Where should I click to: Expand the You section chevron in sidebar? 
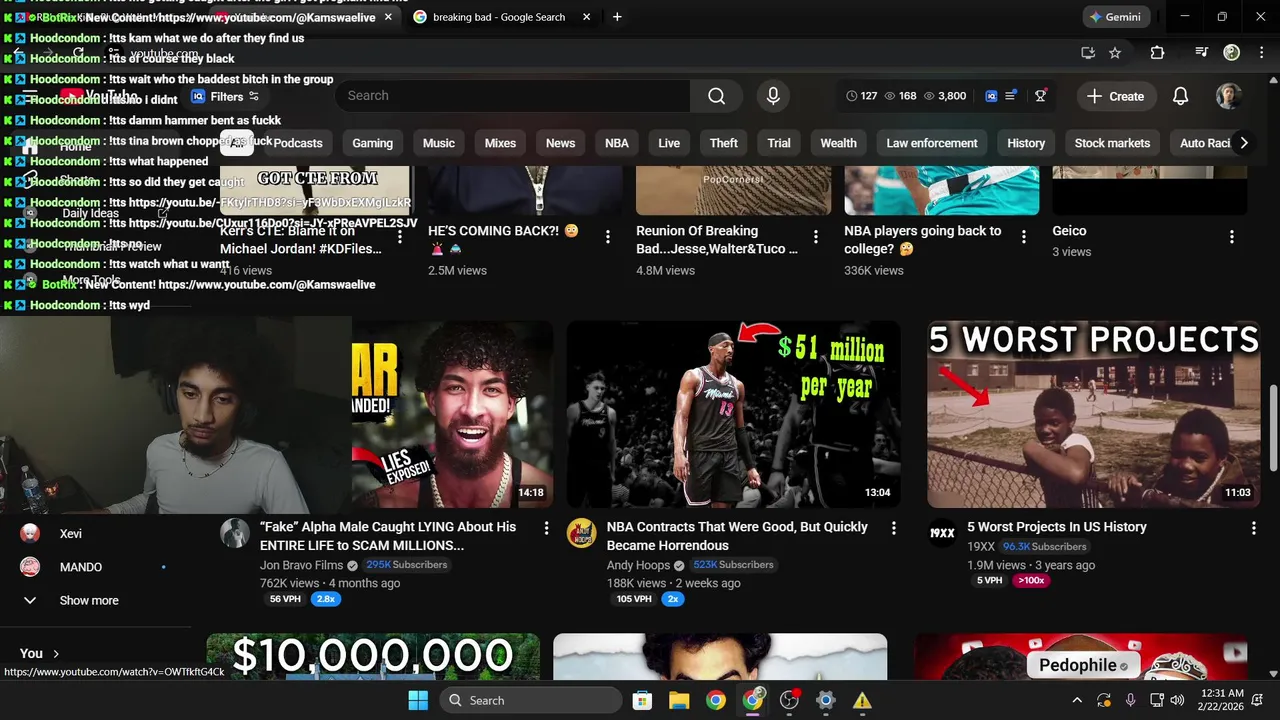(x=56, y=653)
